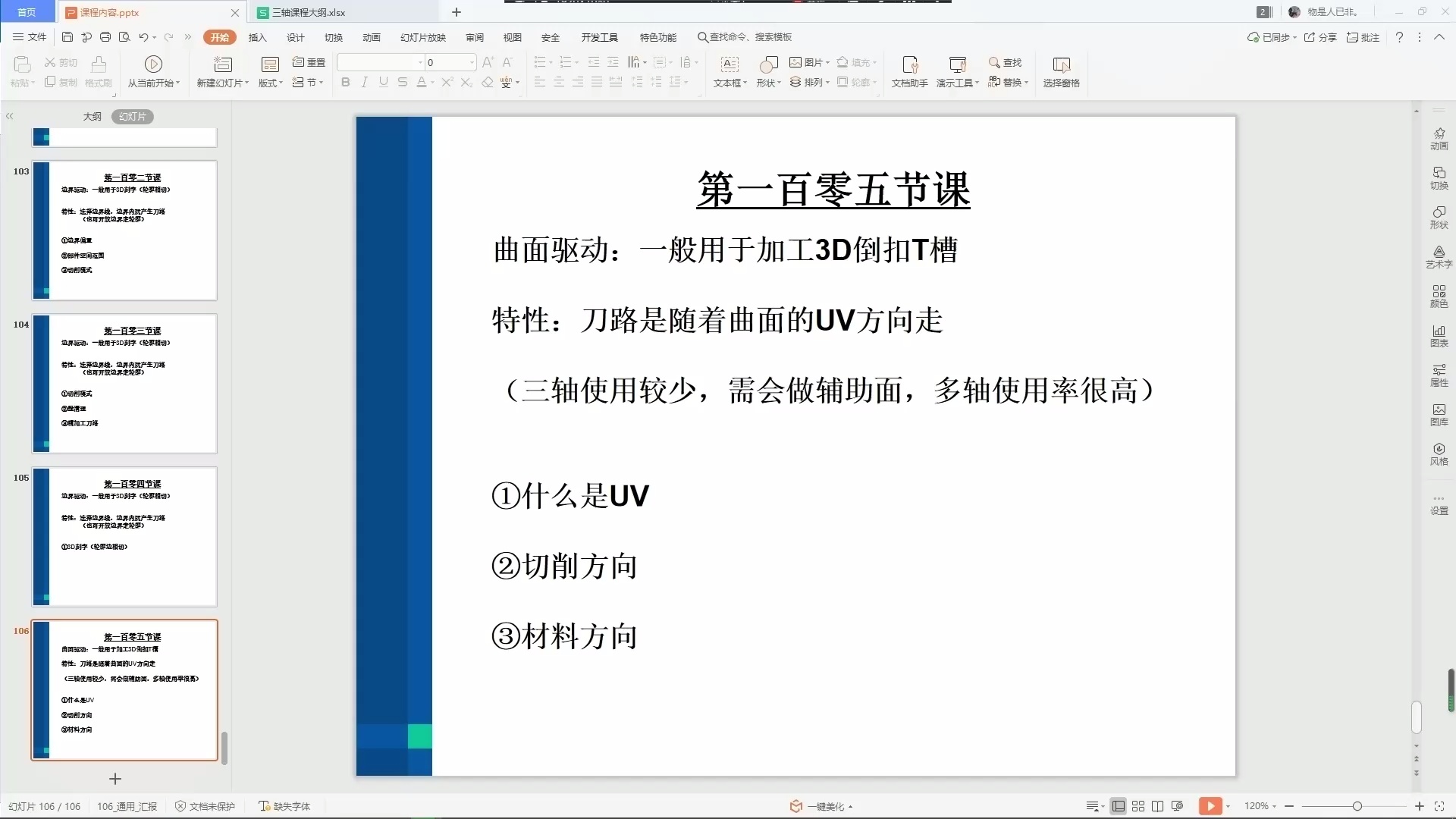Viewport: 1456px width, 819px height.
Task: Switch to the 插入 ribbon tab
Action: tap(258, 36)
